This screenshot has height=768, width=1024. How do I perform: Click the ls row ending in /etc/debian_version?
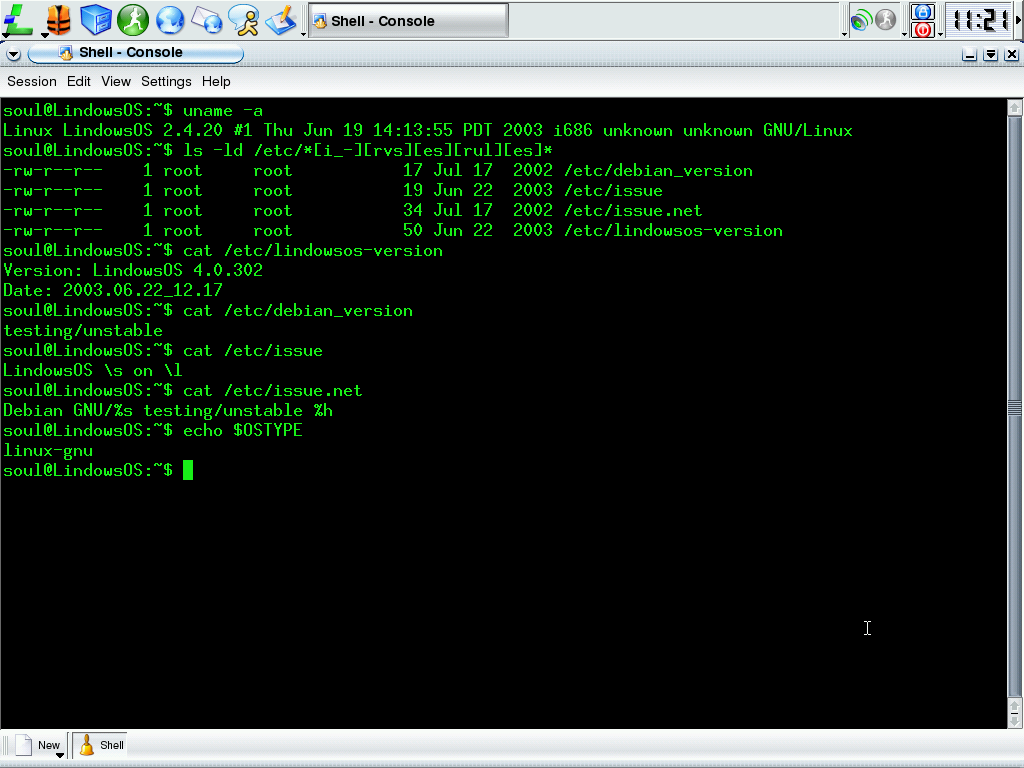(378, 171)
